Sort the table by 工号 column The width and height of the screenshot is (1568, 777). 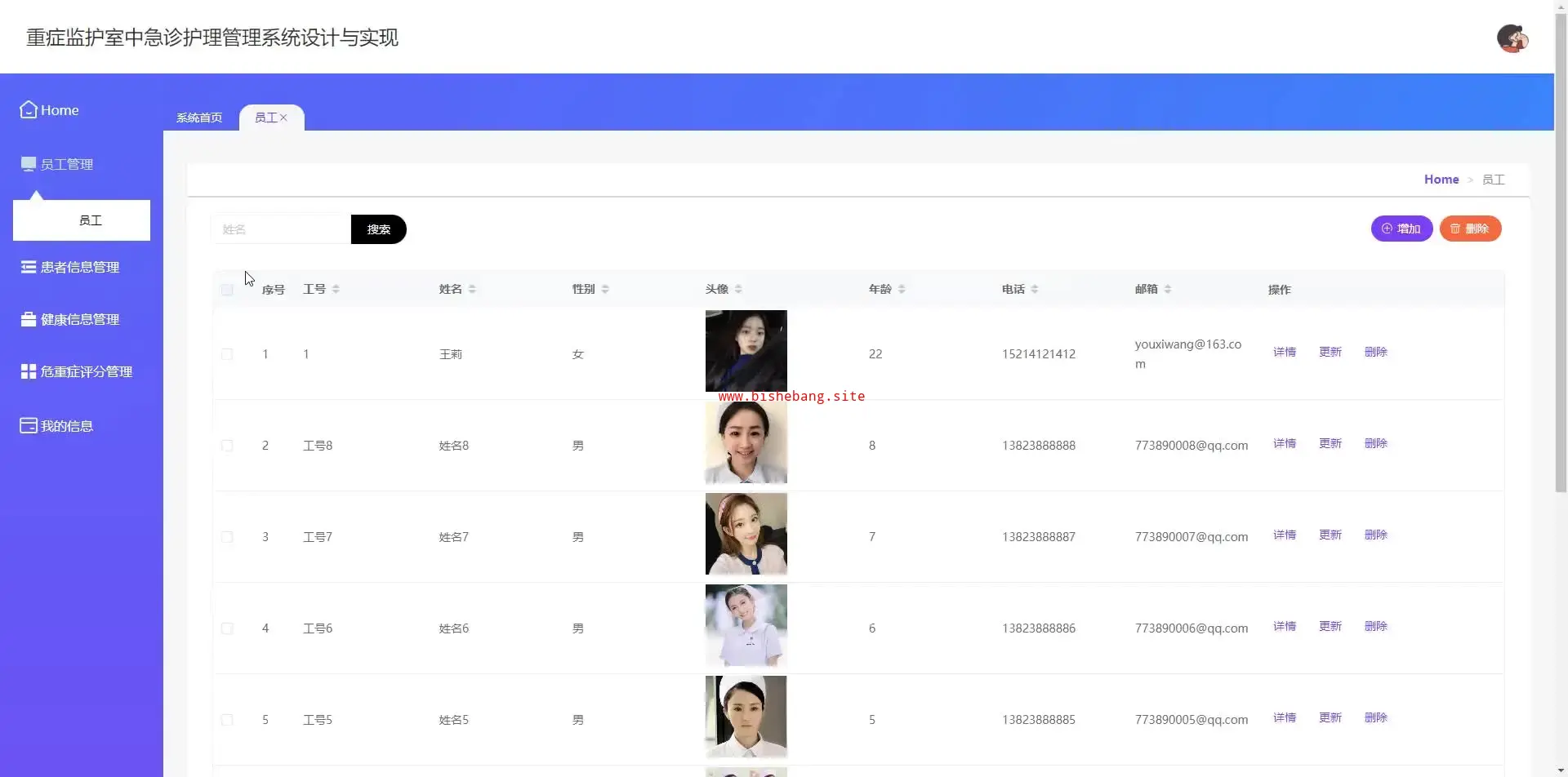point(336,289)
